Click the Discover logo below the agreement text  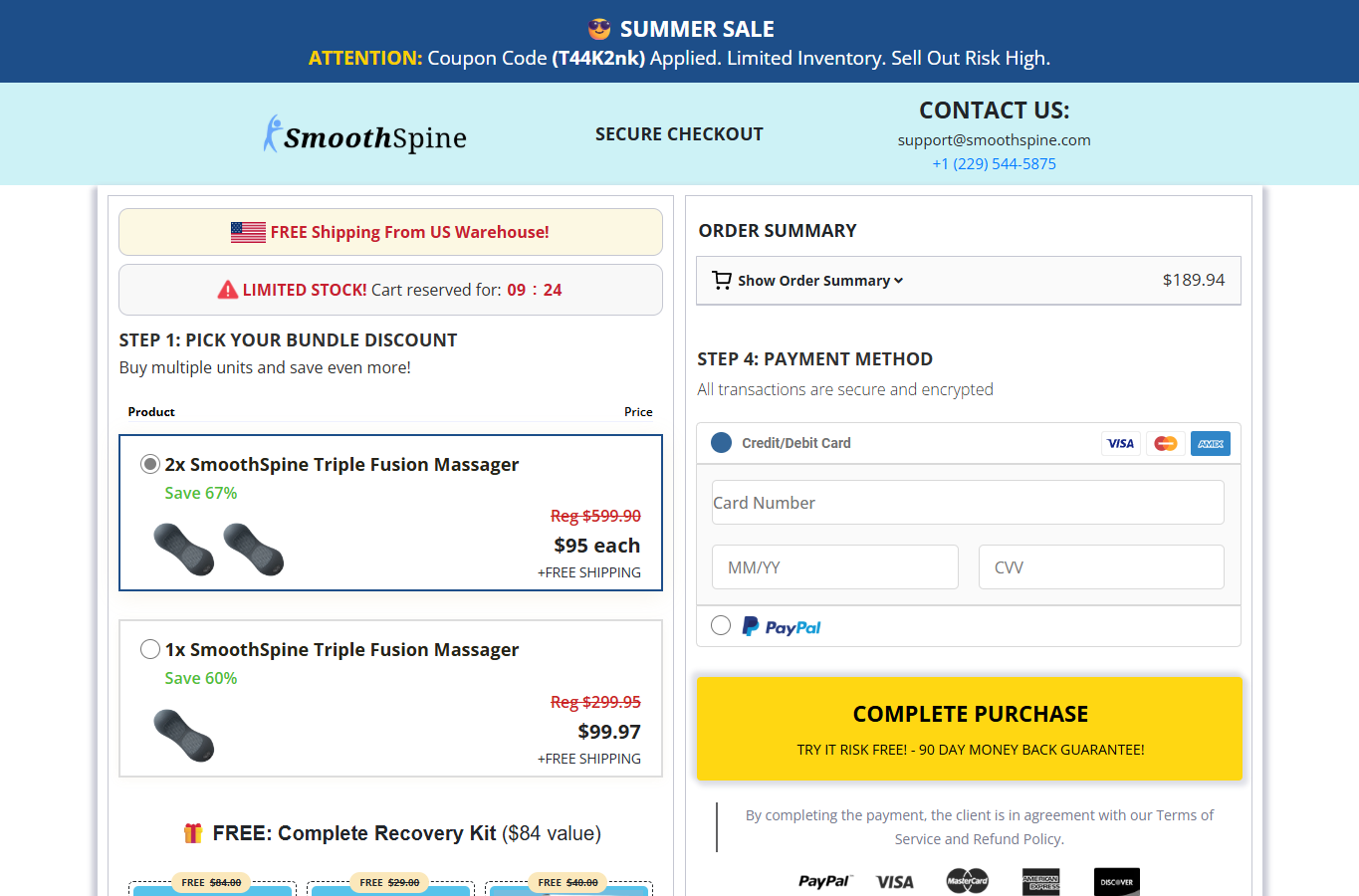[x=1117, y=881]
